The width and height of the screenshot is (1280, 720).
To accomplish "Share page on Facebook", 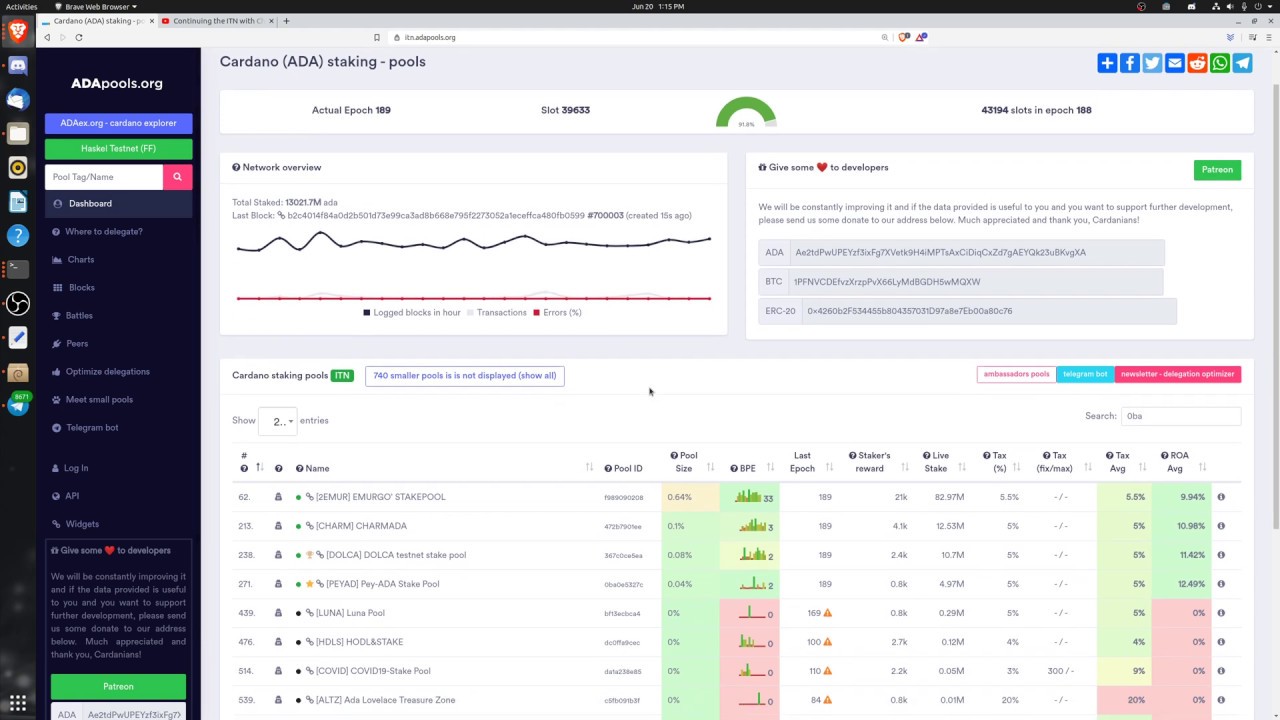I will (1130, 63).
